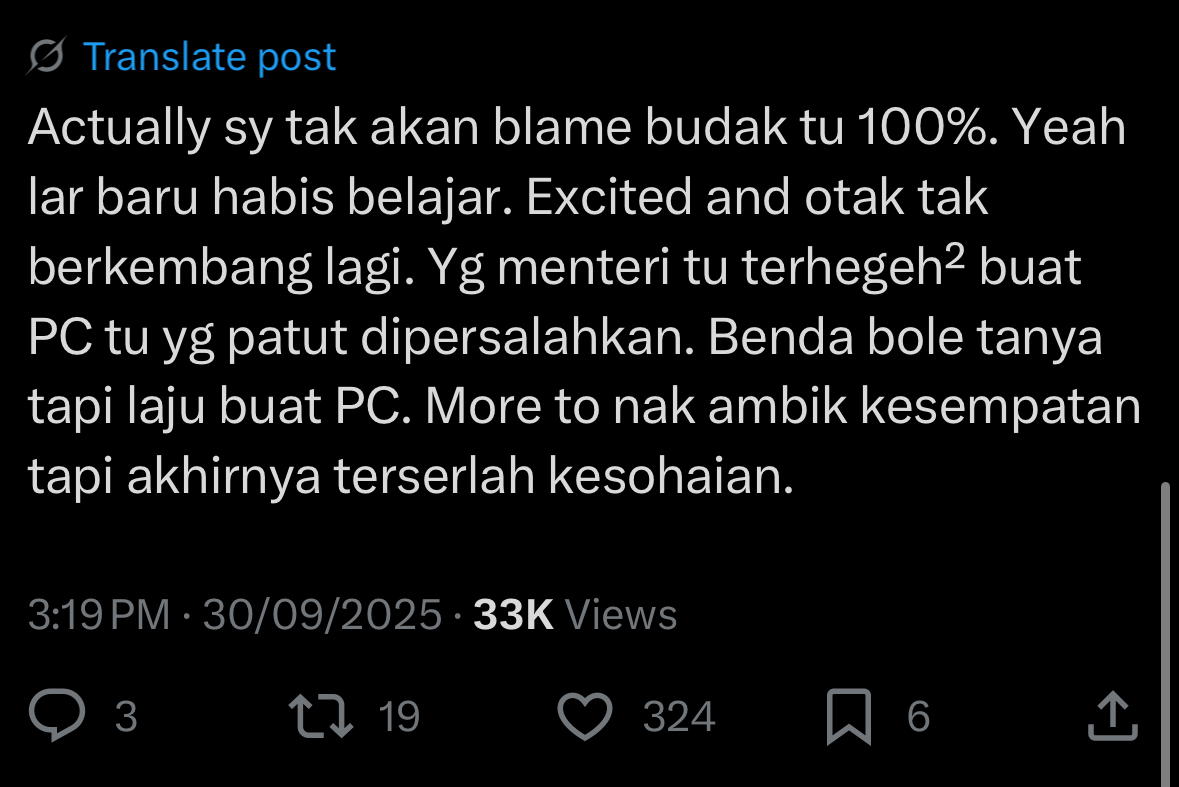1179x787 pixels.
Task: Repost using the circular arrows icon
Action: point(320,716)
